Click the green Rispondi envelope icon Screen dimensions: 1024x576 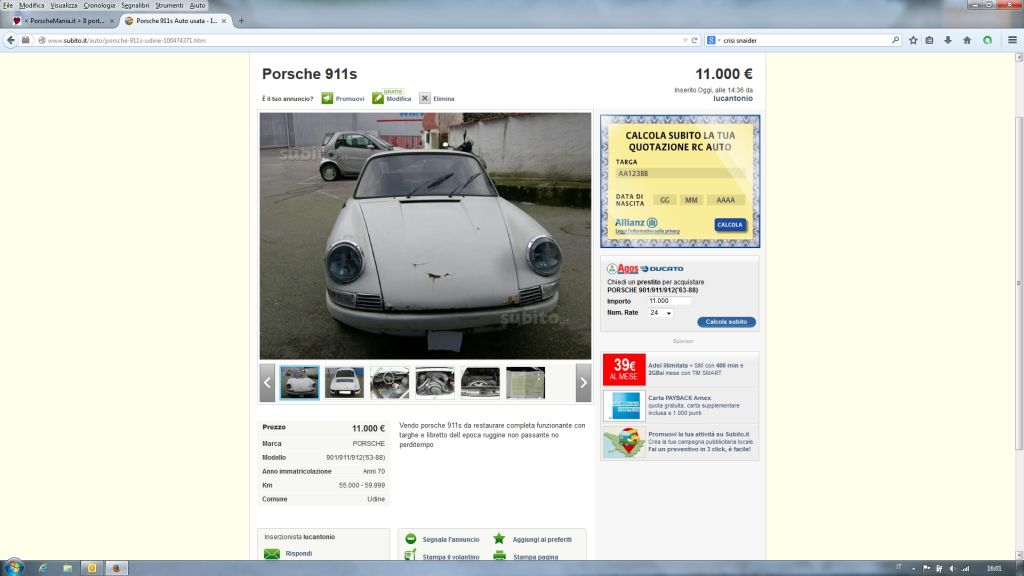pyautogui.click(x=272, y=554)
